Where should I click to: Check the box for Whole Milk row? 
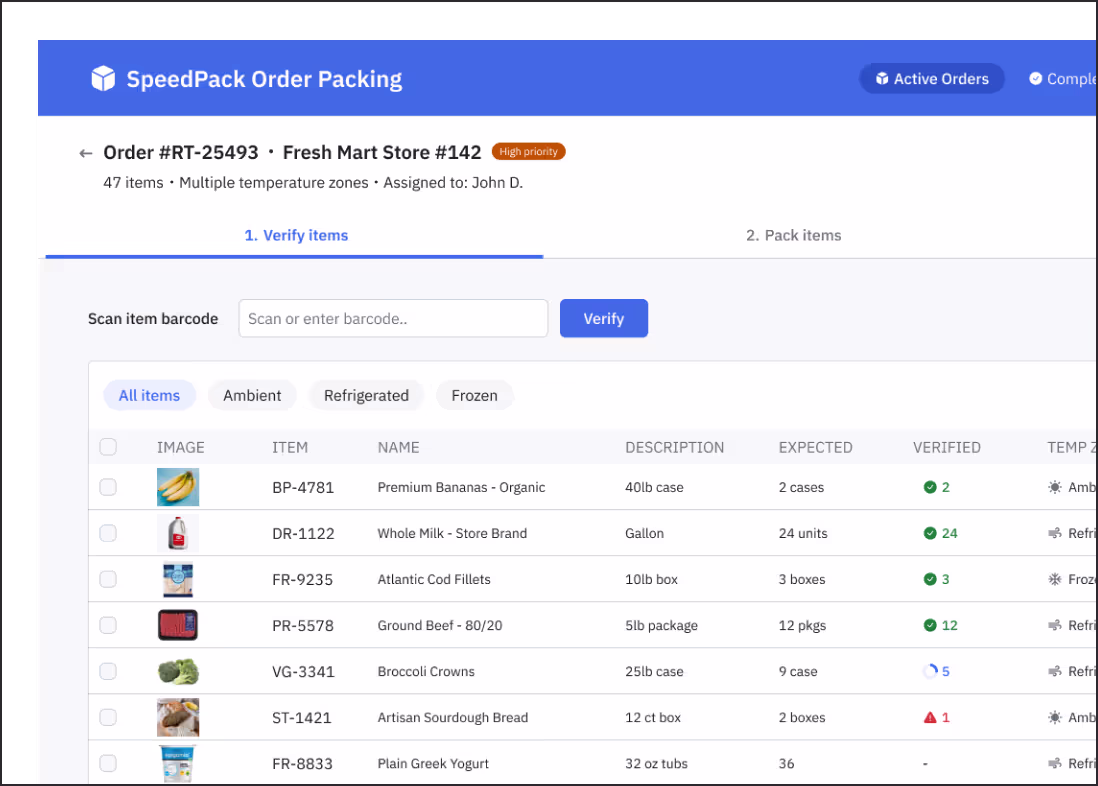click(108, 533)
